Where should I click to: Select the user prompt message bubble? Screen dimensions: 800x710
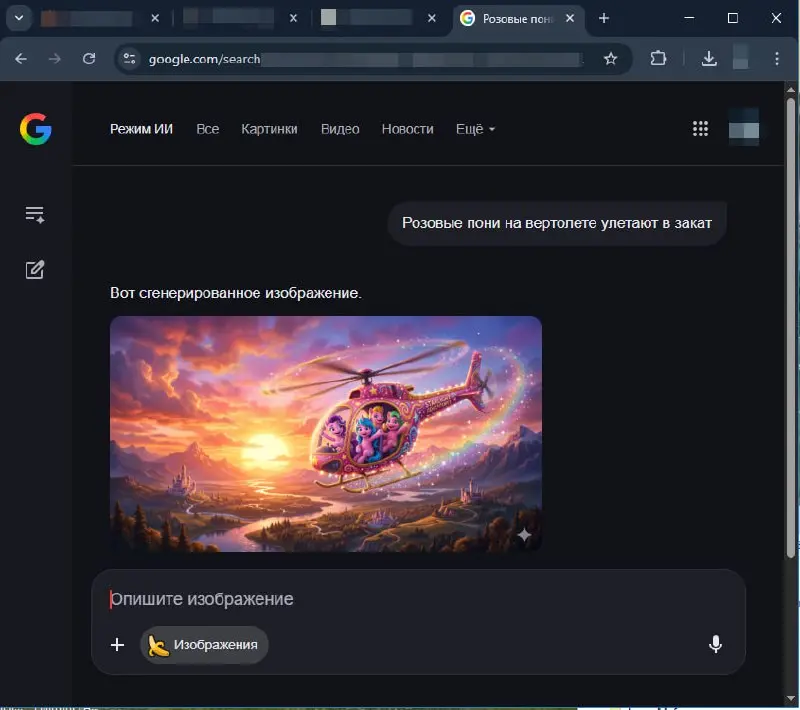pos(557,223)
